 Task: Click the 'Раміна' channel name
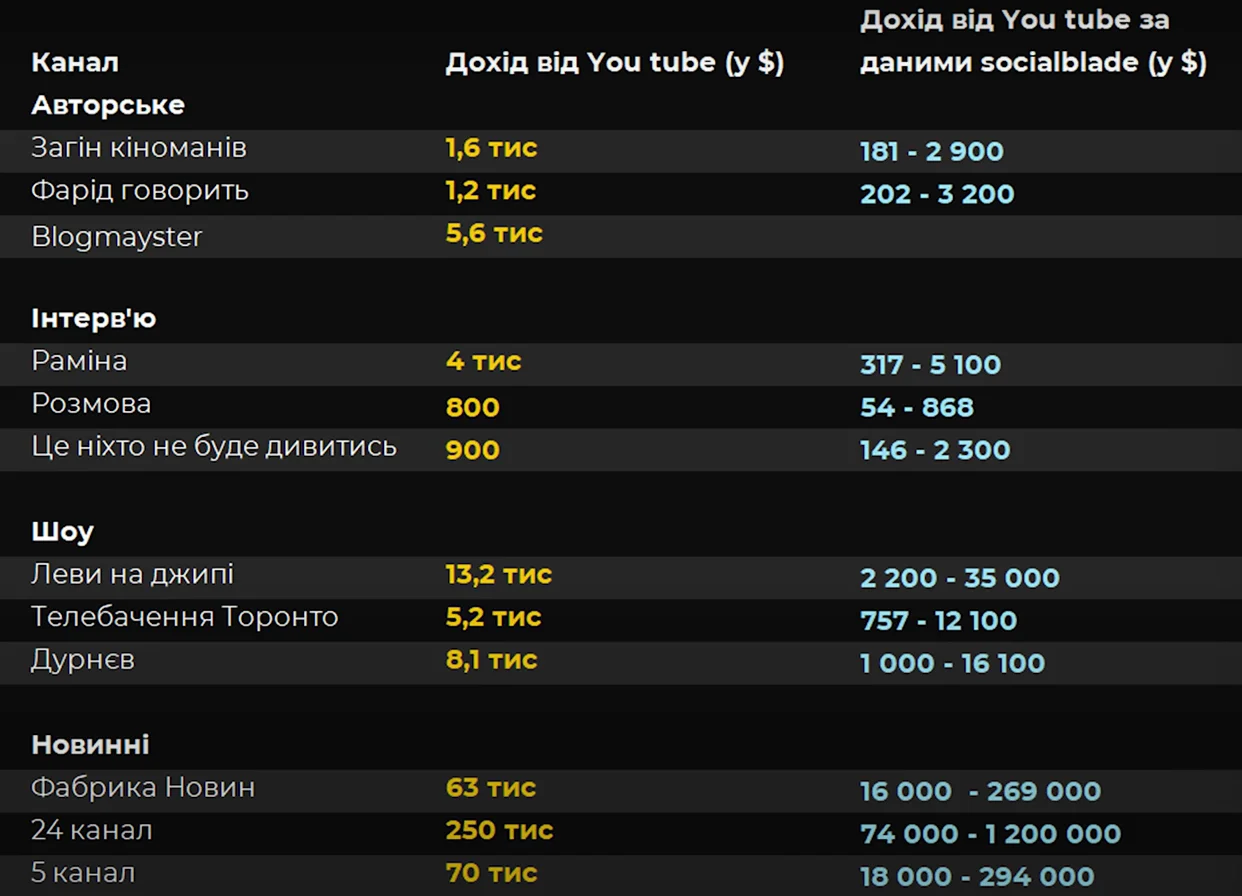click(x=79, y=361)
